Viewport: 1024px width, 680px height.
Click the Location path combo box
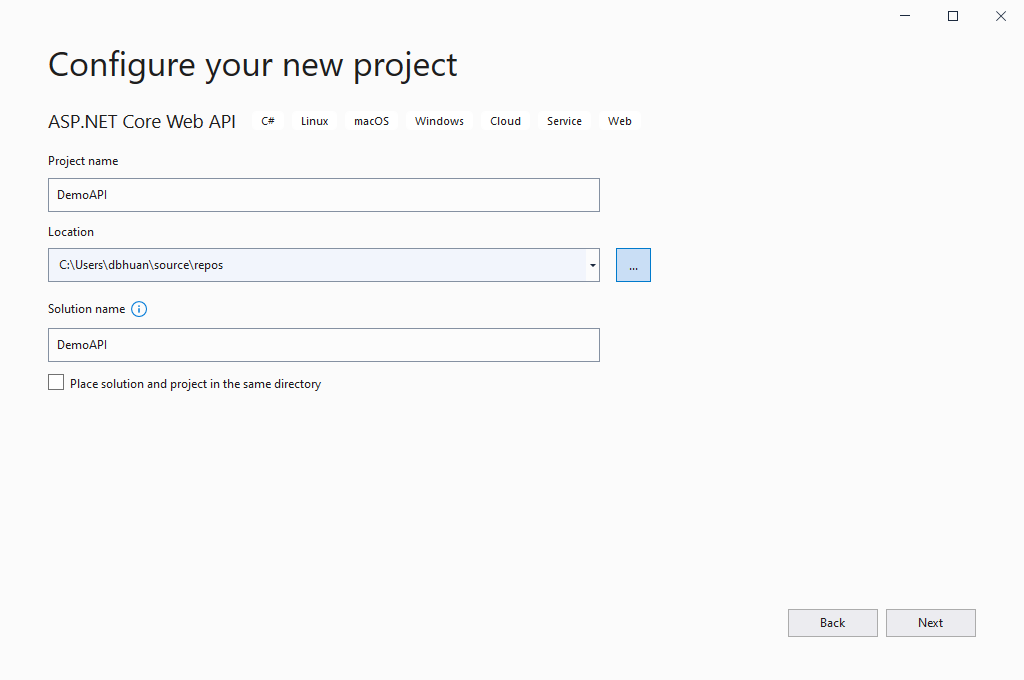click(316, 265)
